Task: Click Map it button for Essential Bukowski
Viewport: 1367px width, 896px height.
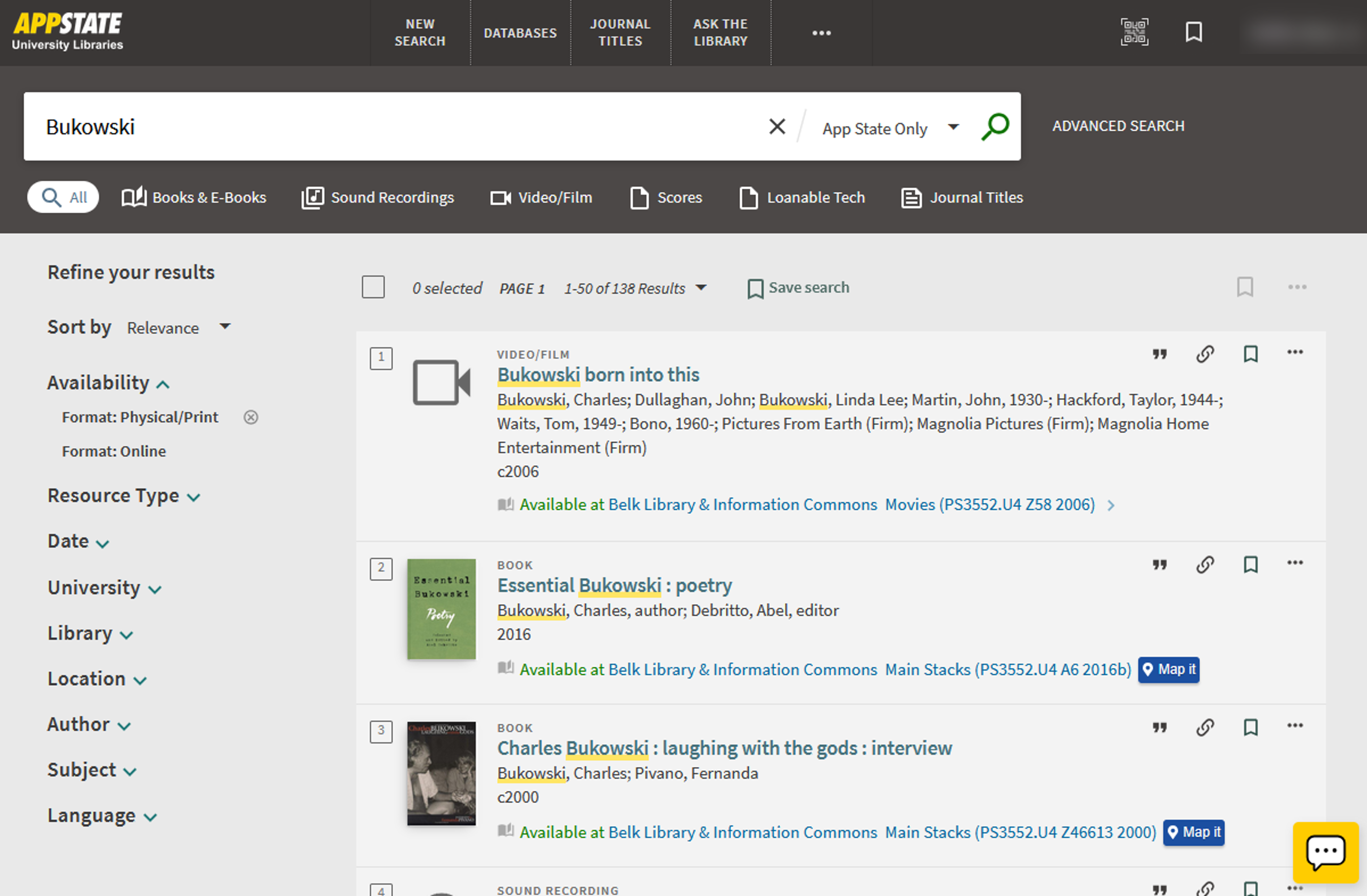Action: coord(1168,670)
